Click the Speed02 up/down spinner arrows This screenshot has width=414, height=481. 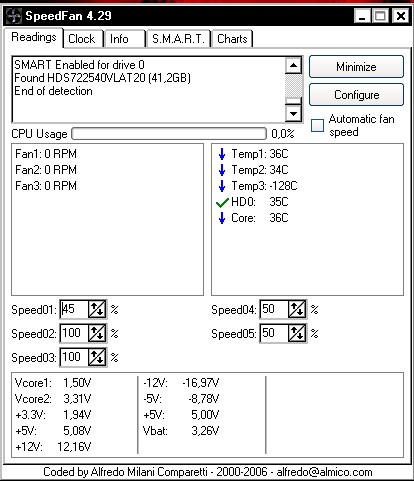click(x=97, y=333)
